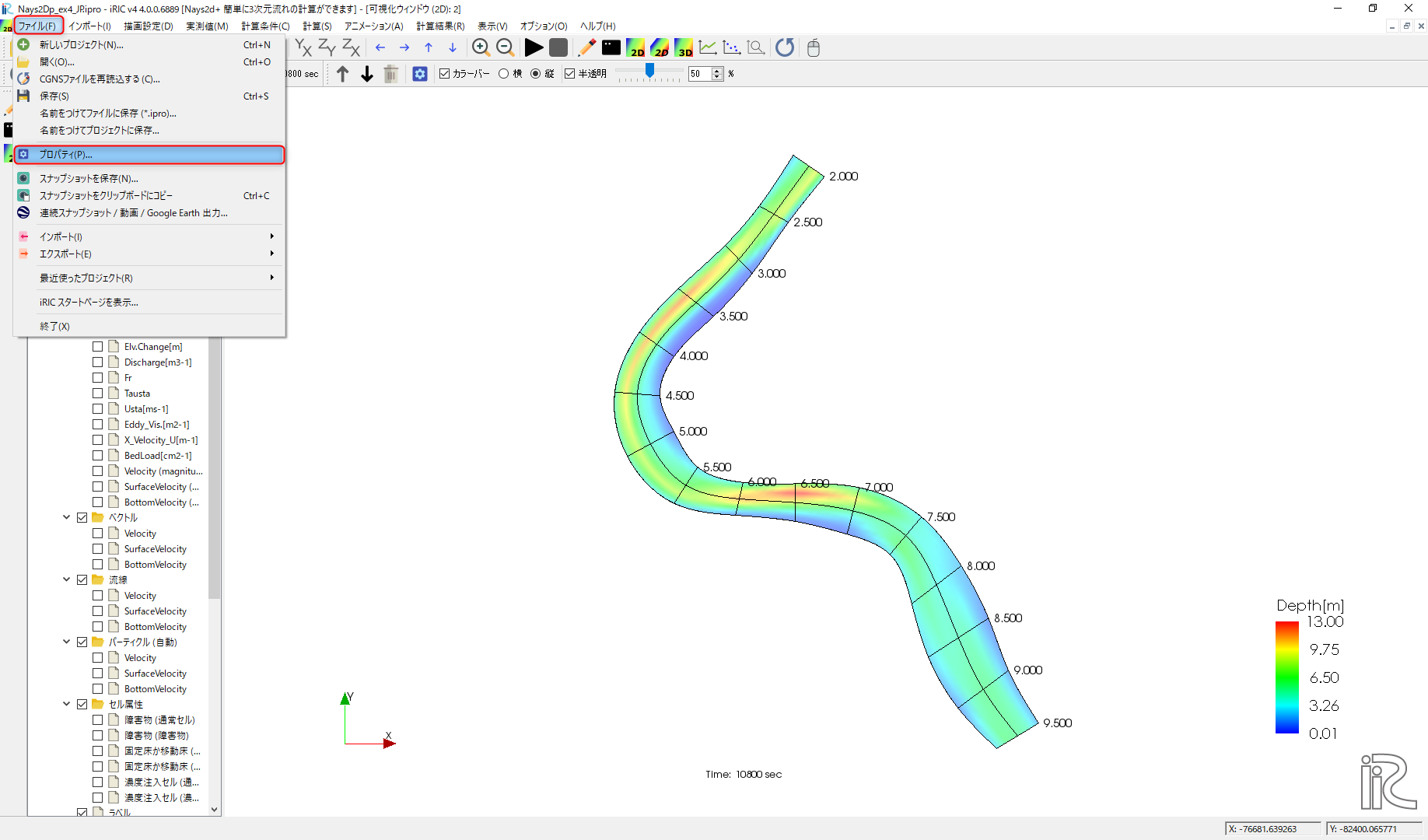Toggle the カラーバー checkbox
The image size is (1428, 840).
tap(445, 74)
